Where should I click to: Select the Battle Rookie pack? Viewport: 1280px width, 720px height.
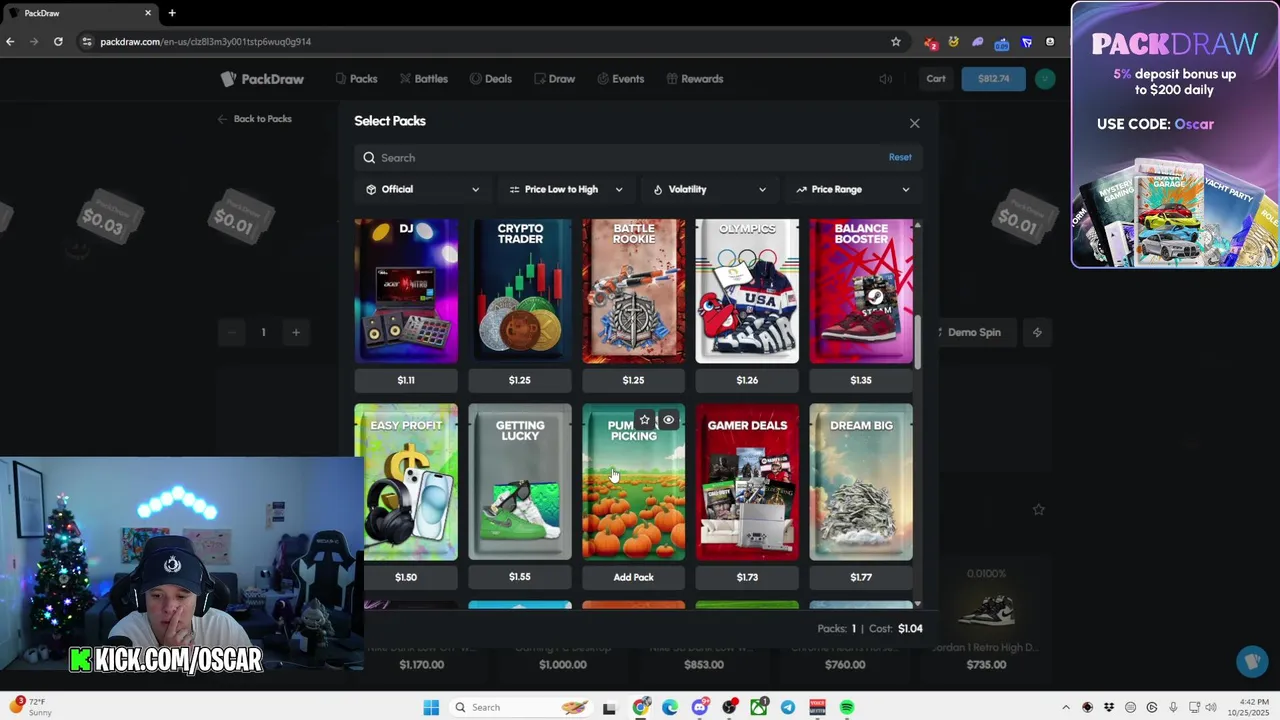pos(633,291)
